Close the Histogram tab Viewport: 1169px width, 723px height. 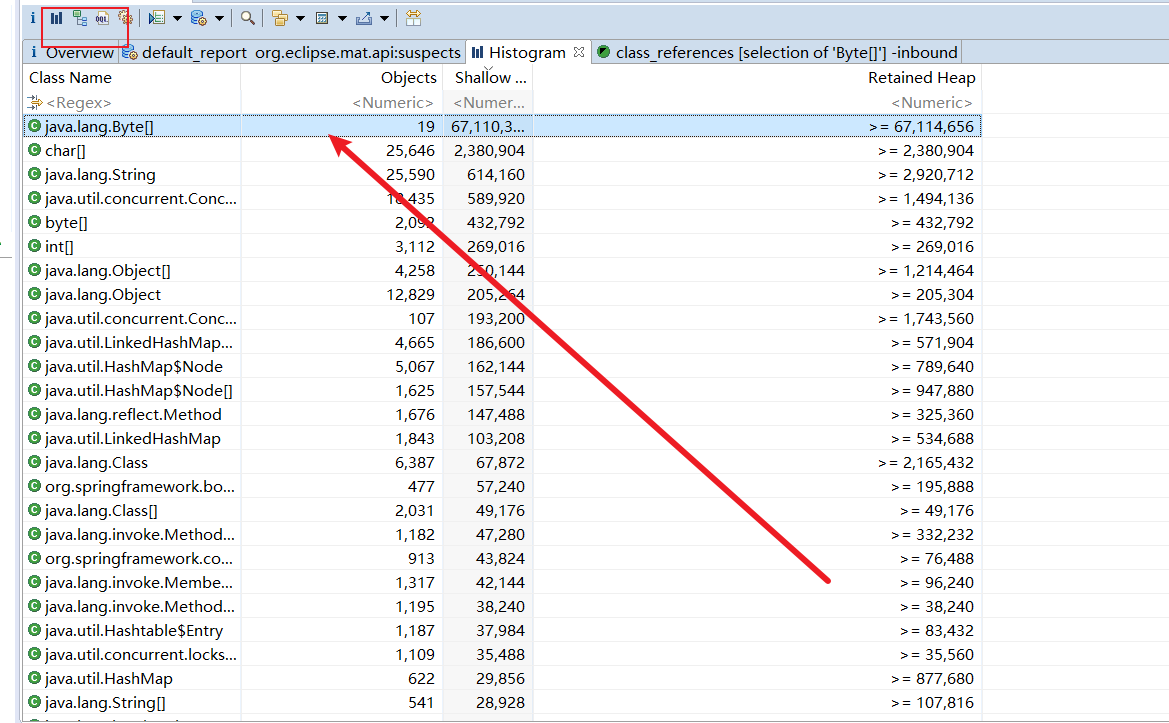point(579,51)
